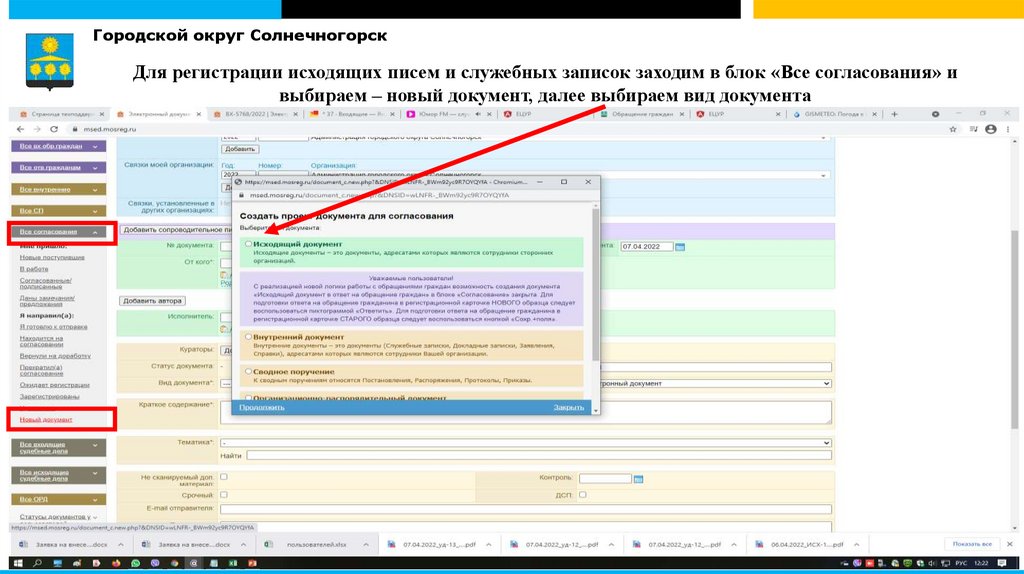Open the Новые поступившие link
The width and height of the screenshot is (1024, 574).
coord(52,257)
